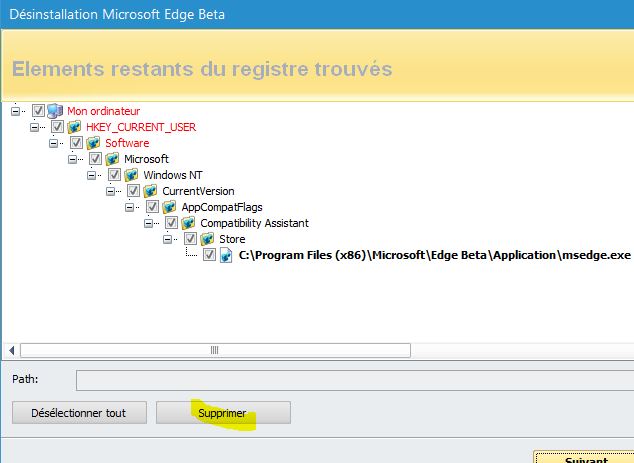Uncheck the CurrentVersion checkbox

point(133,190)
